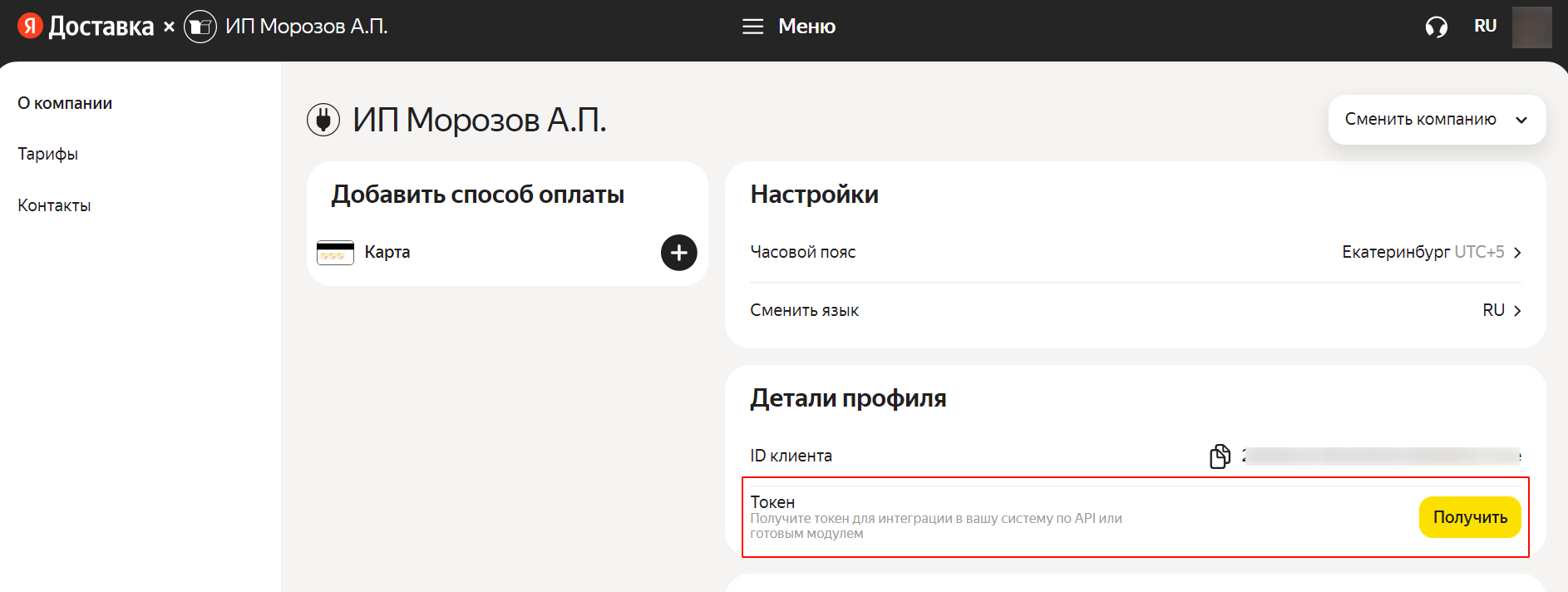
Task: Copy the client ID with the copy icon
Action: 1220,456
